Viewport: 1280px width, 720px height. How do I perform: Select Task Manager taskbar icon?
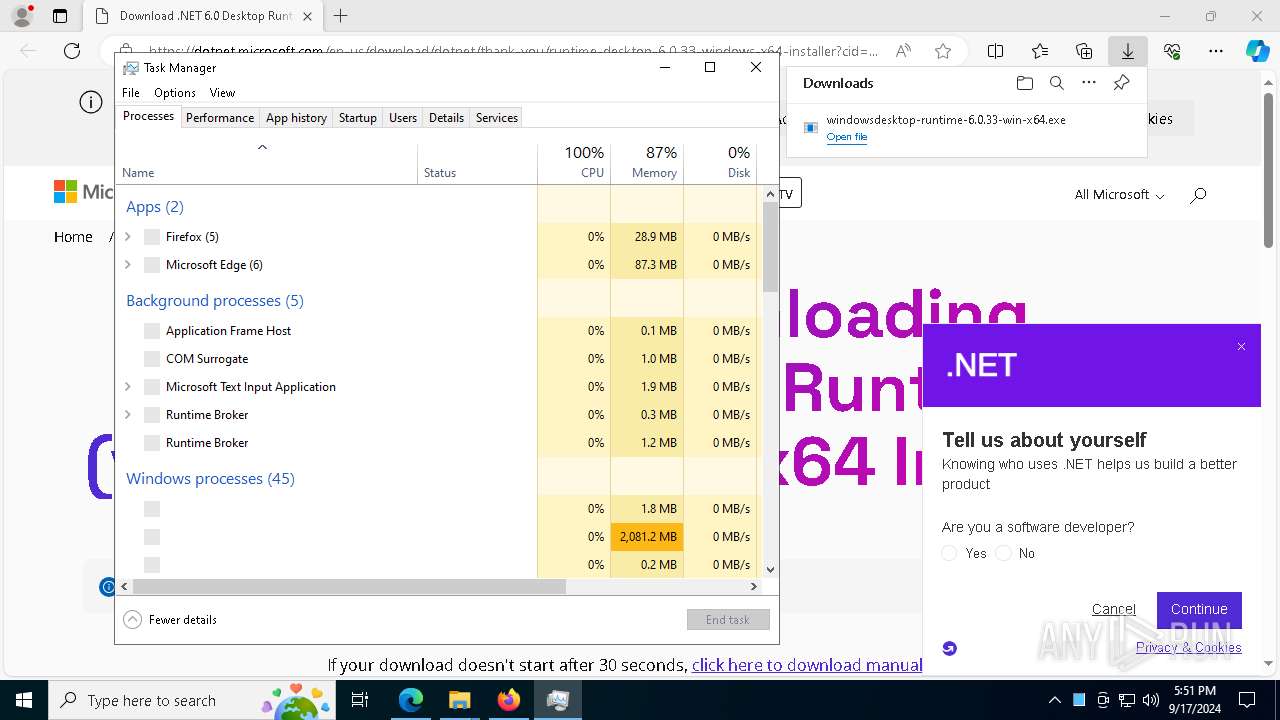click(558, 700)
